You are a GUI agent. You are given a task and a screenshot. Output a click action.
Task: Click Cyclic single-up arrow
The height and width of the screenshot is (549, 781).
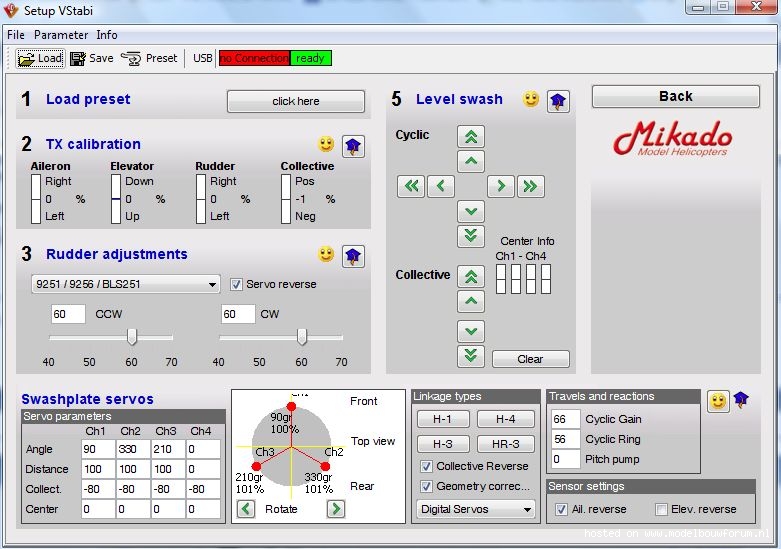471,161
